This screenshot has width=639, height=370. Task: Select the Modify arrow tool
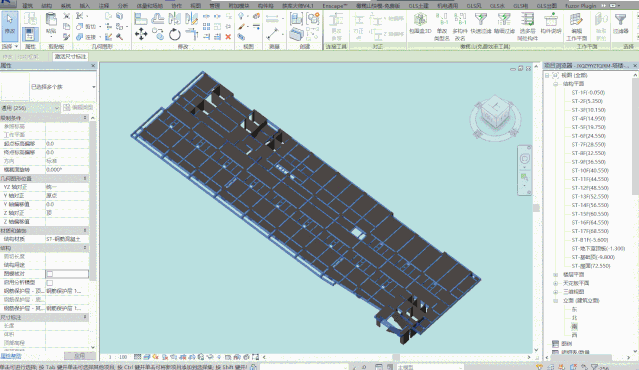[9, 26]
